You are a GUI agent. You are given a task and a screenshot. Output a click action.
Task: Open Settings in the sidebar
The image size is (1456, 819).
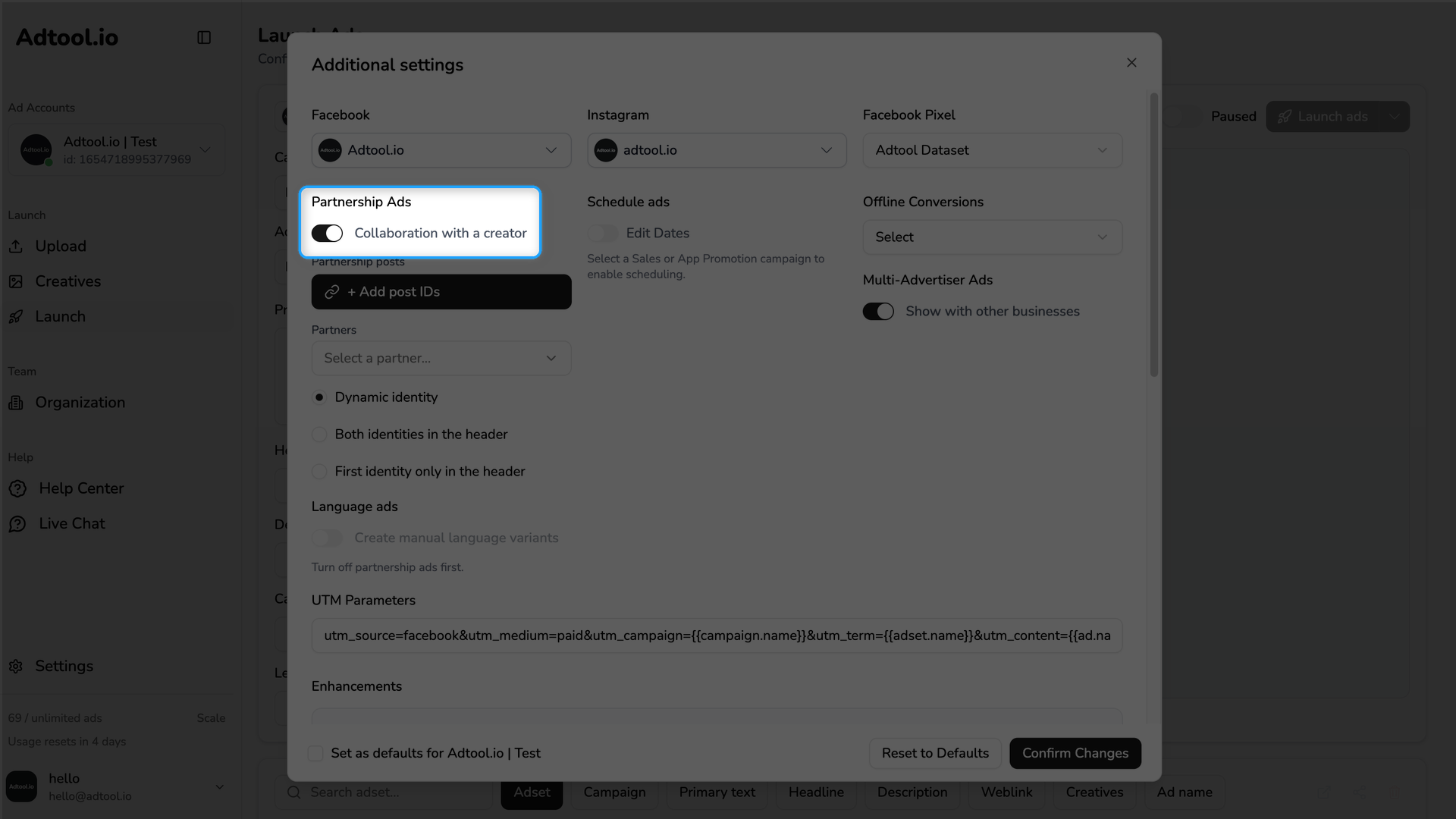pos(64,666)
